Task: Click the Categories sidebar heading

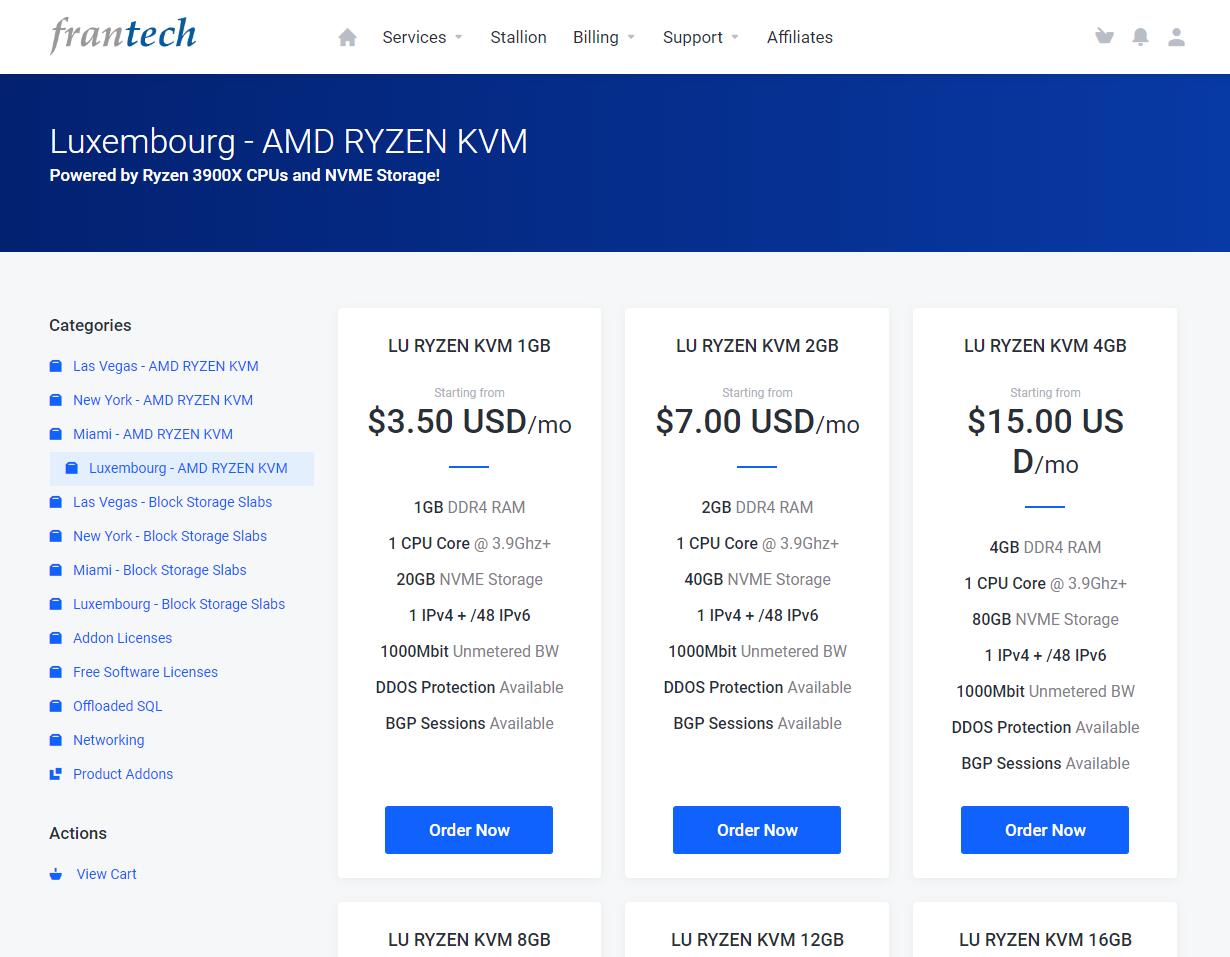Action: [90, 325]
